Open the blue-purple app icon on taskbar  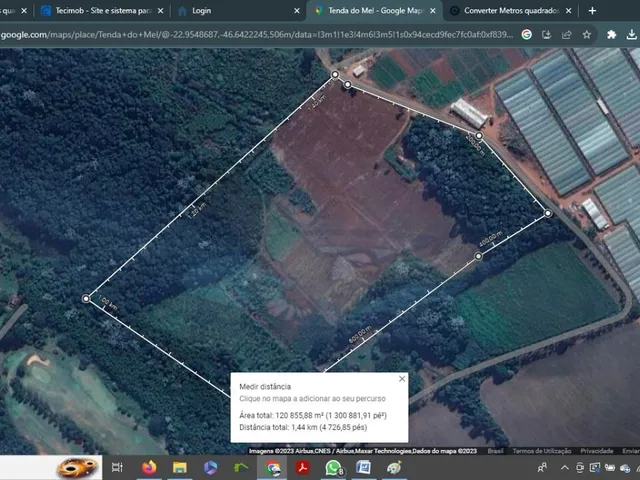pos(210,467)
